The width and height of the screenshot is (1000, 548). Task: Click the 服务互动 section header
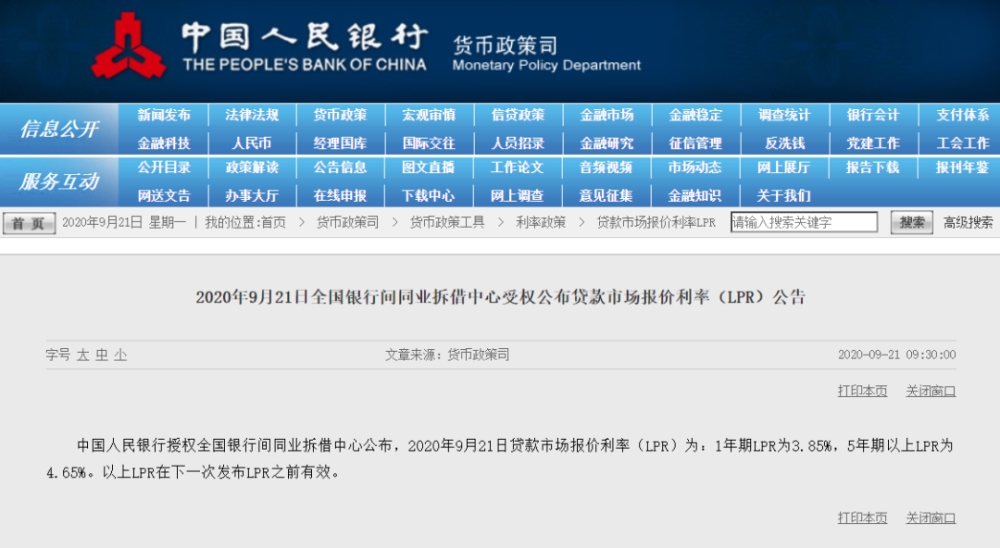click(x=59, y=182)
